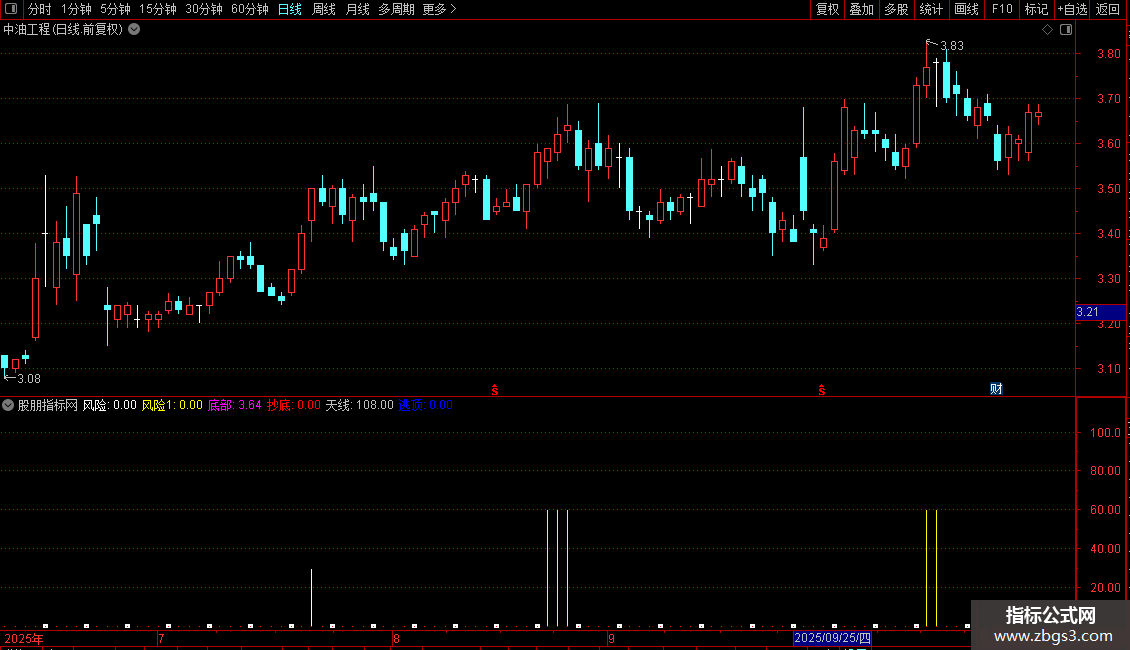
Task: Activate the 画线 drawing tool
Action: click(966, 9)
